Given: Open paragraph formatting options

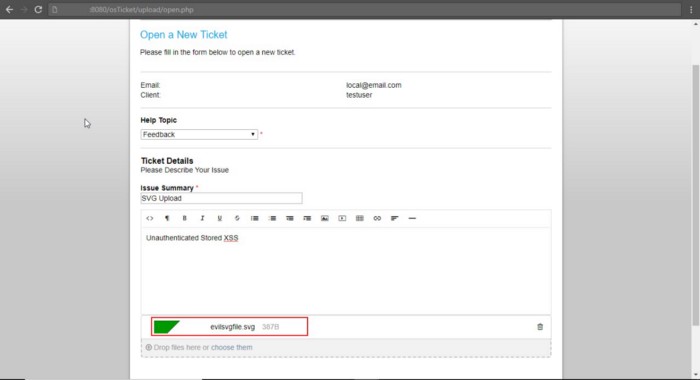Looking at the screenshot, I should pyautogui.click(x=167, y=218).
